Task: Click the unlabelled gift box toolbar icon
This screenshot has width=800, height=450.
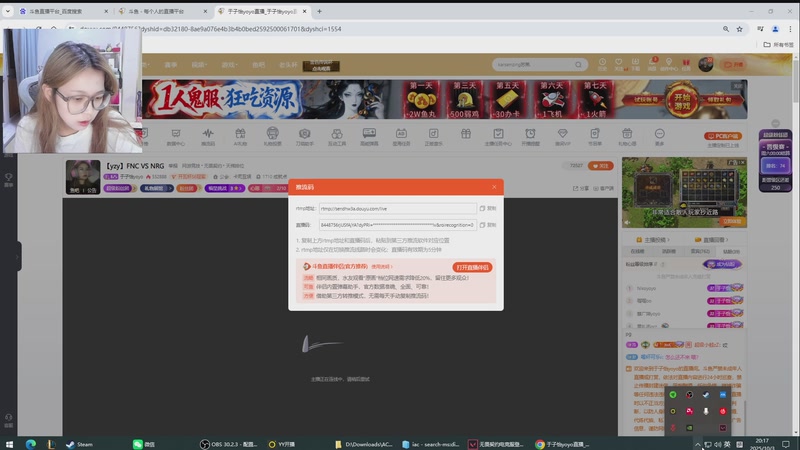Action: [x=466, y=134]
